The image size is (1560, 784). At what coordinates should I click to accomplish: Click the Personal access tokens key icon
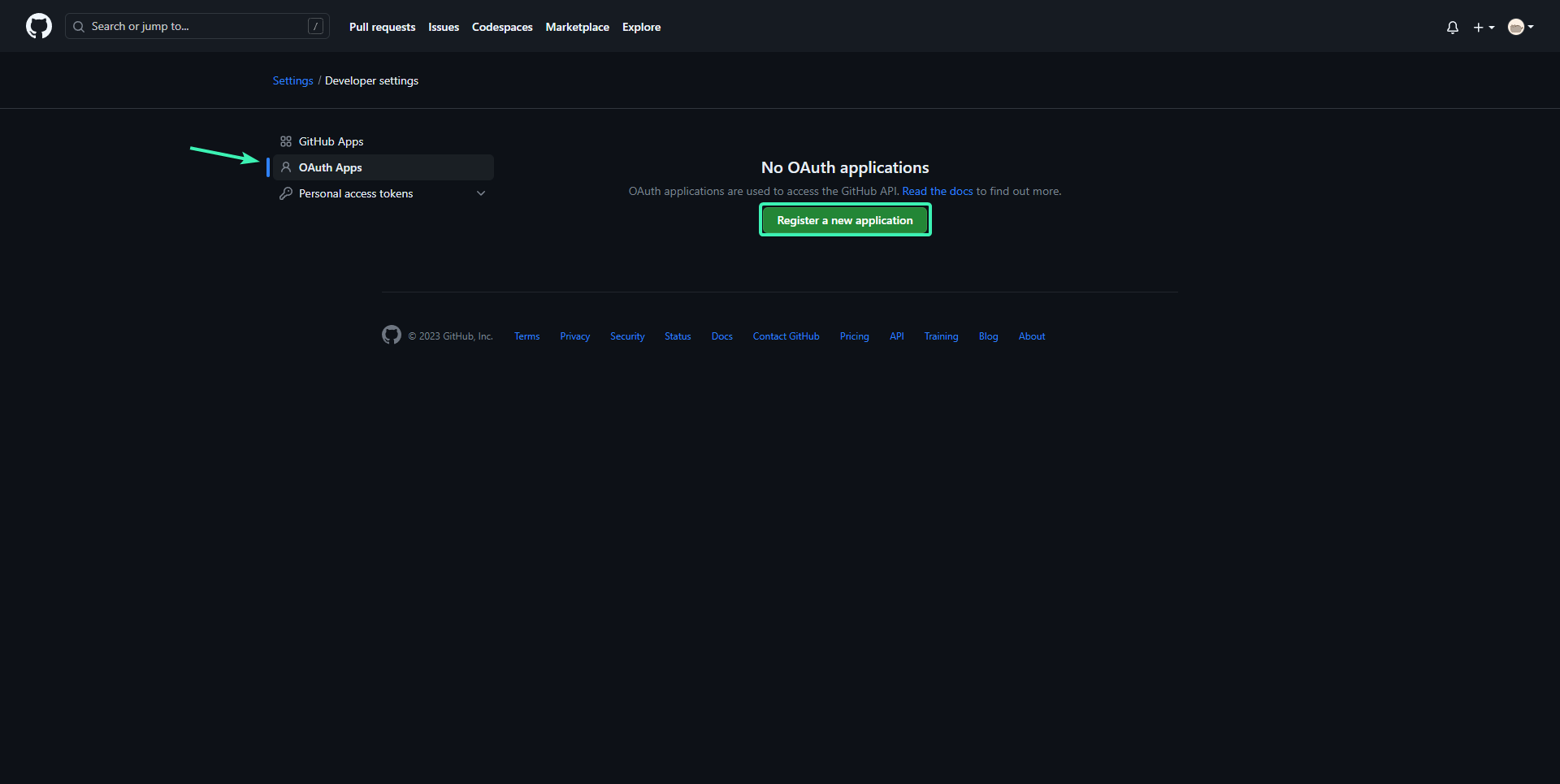click(286, 193)
